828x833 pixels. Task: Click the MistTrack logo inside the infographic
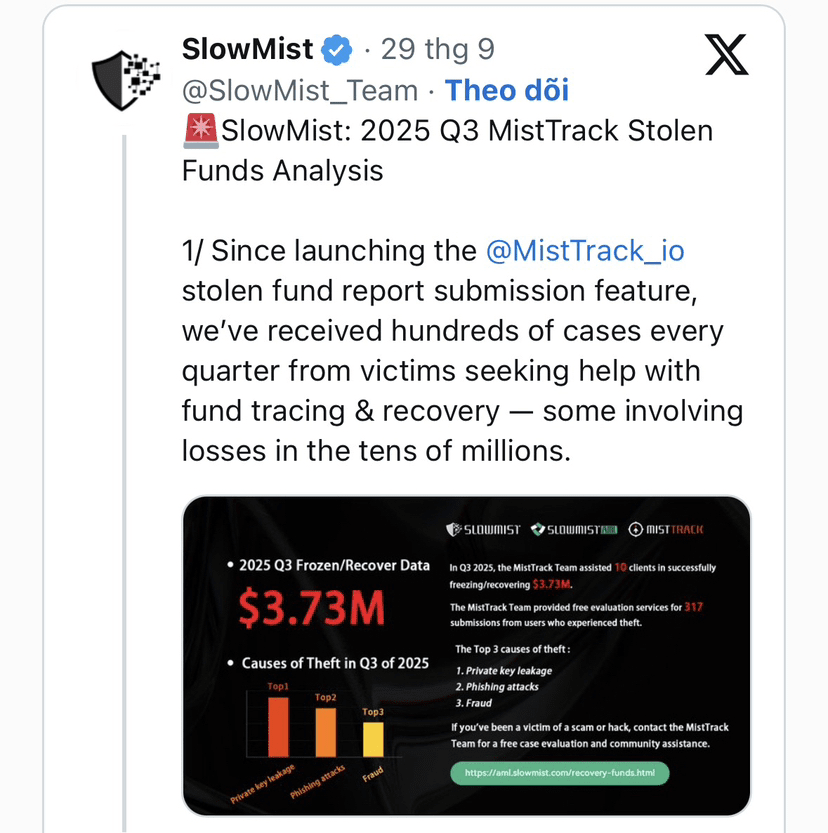pyautogui.click(x=681, y=529)
